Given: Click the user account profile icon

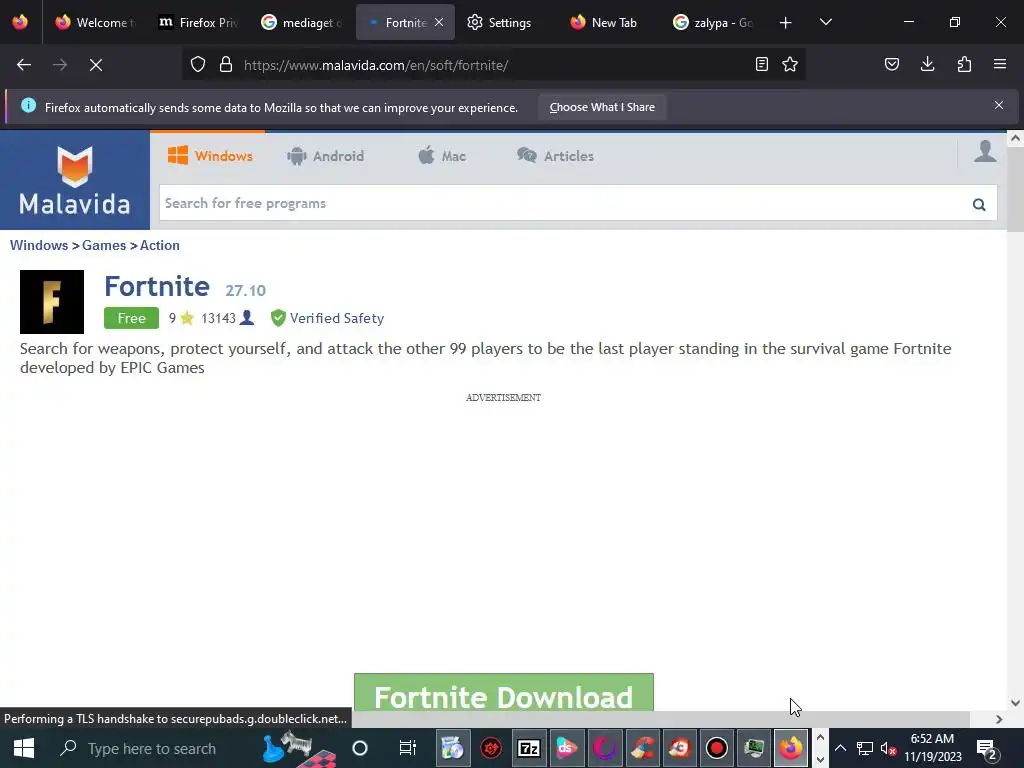Looking at the screenshot, I should [985, 151].
